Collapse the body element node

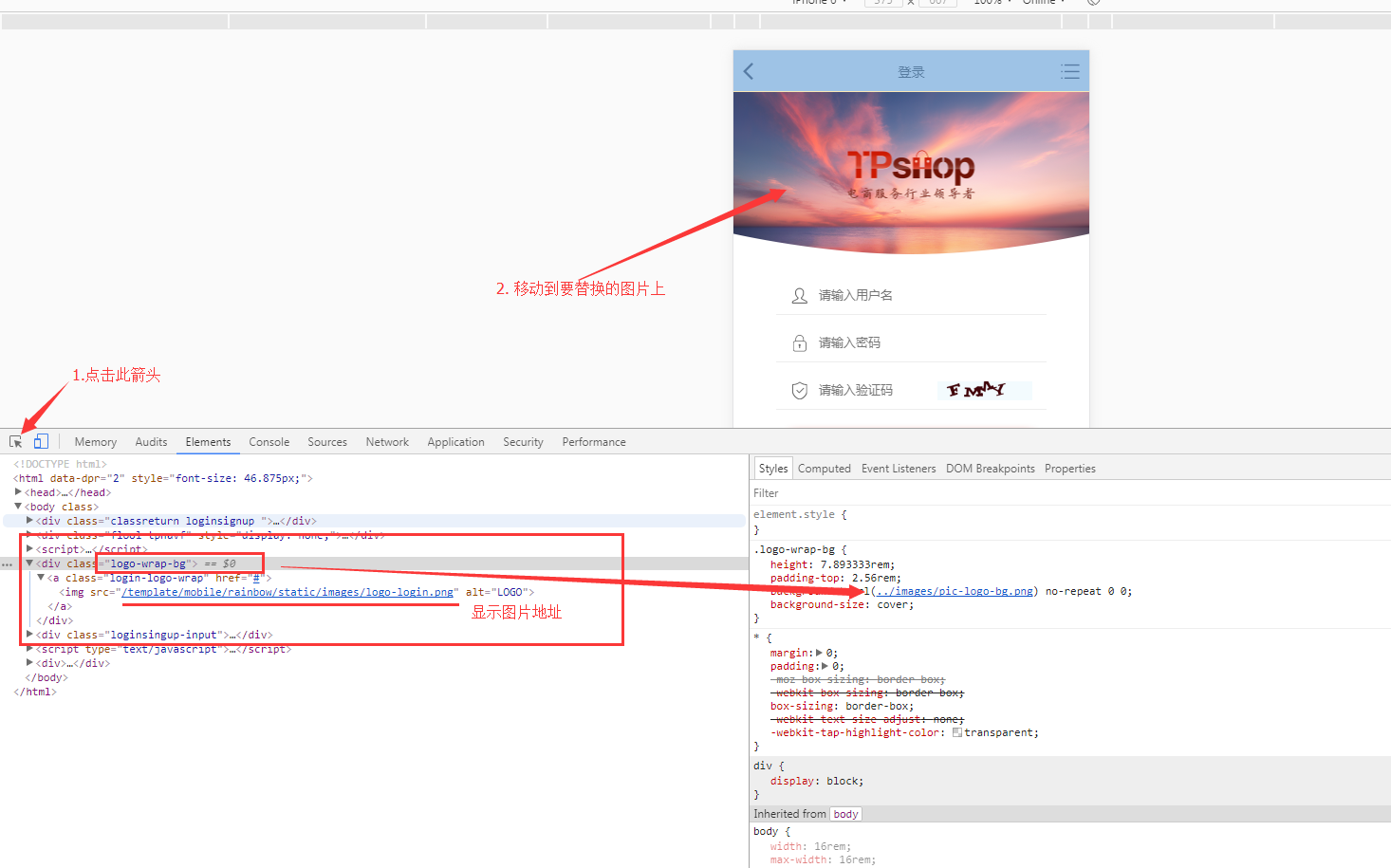(x=18, y=507)
